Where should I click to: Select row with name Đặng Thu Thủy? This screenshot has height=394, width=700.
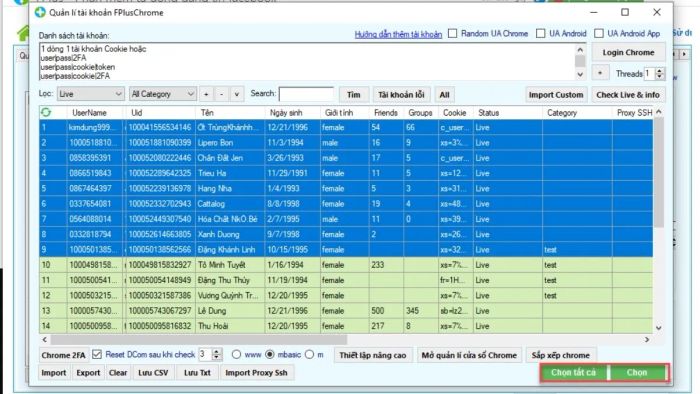tap(346, 280)
